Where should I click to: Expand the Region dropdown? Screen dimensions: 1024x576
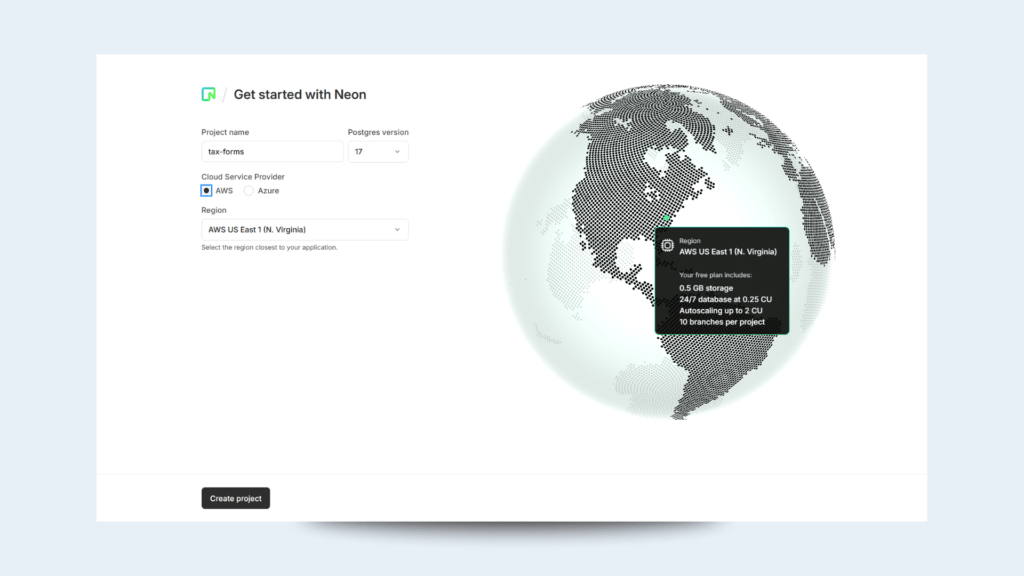point(304,230)
